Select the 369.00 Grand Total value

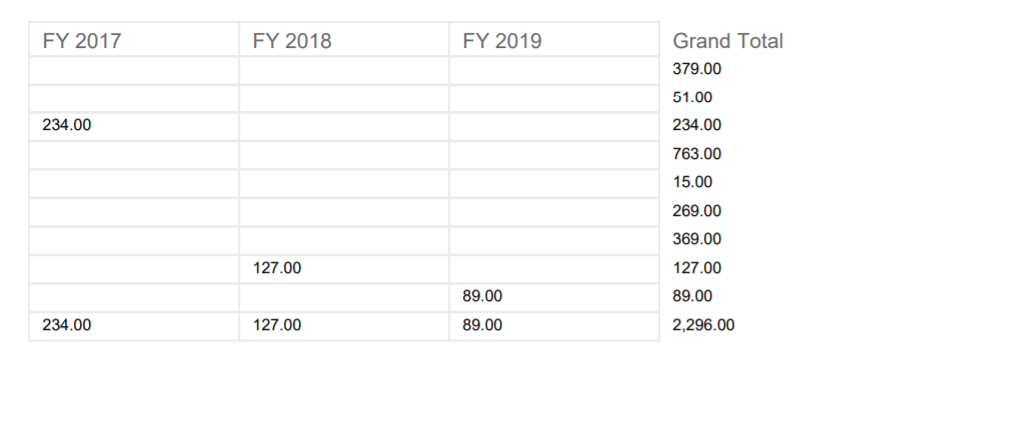tap(697, 239)
